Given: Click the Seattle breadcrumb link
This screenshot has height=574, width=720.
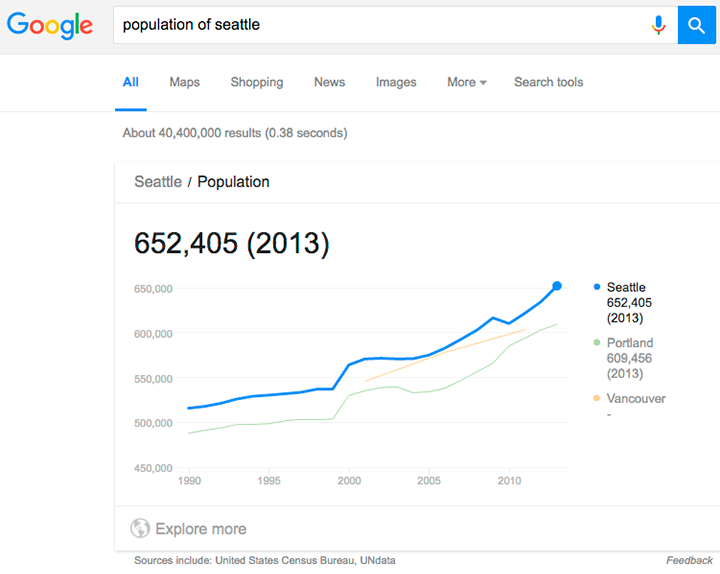Looking at the screenshot, I should click(x=158, y=182).
